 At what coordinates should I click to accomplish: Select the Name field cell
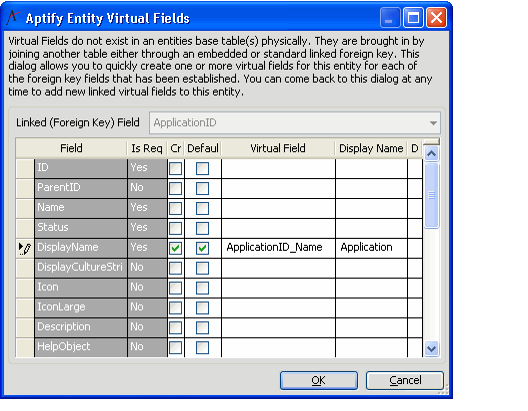[80, 208]
